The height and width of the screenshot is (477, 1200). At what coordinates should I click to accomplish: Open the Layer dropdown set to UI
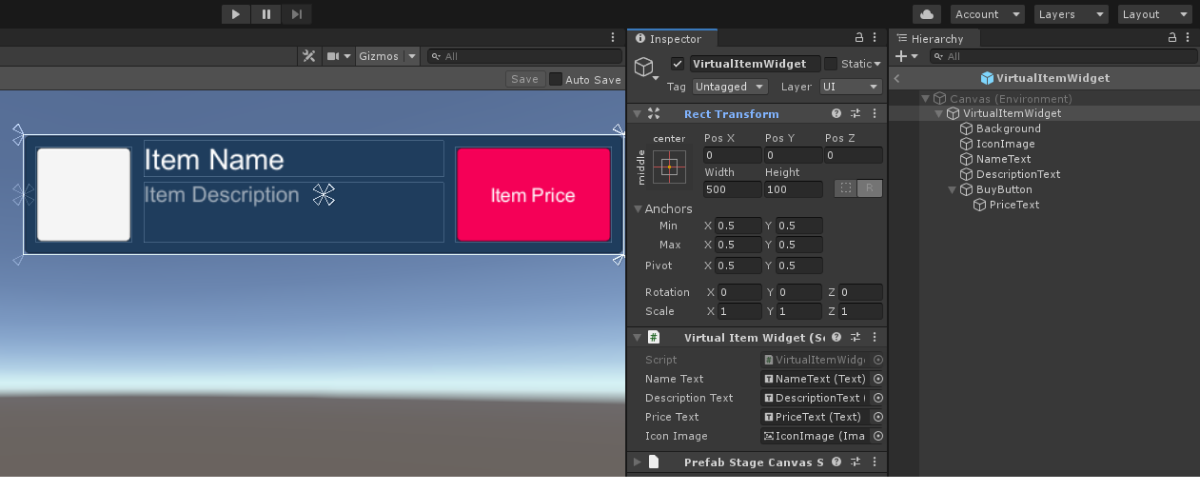coord(851,87)
